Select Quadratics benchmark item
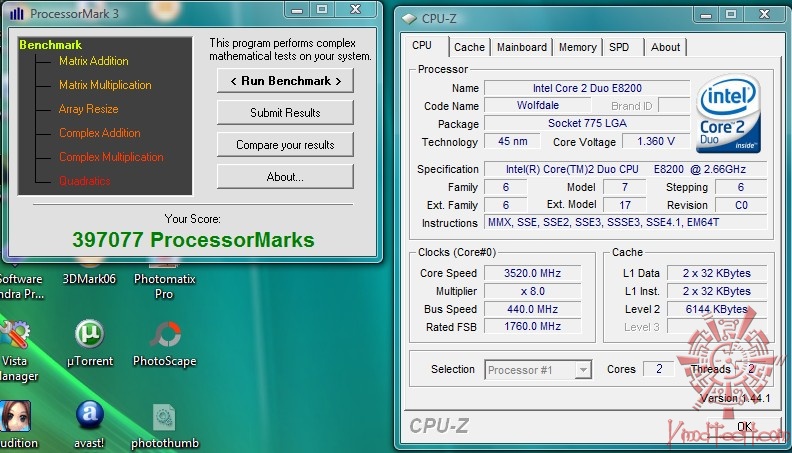This screenshot has width=792, height=453. point(84,181)
